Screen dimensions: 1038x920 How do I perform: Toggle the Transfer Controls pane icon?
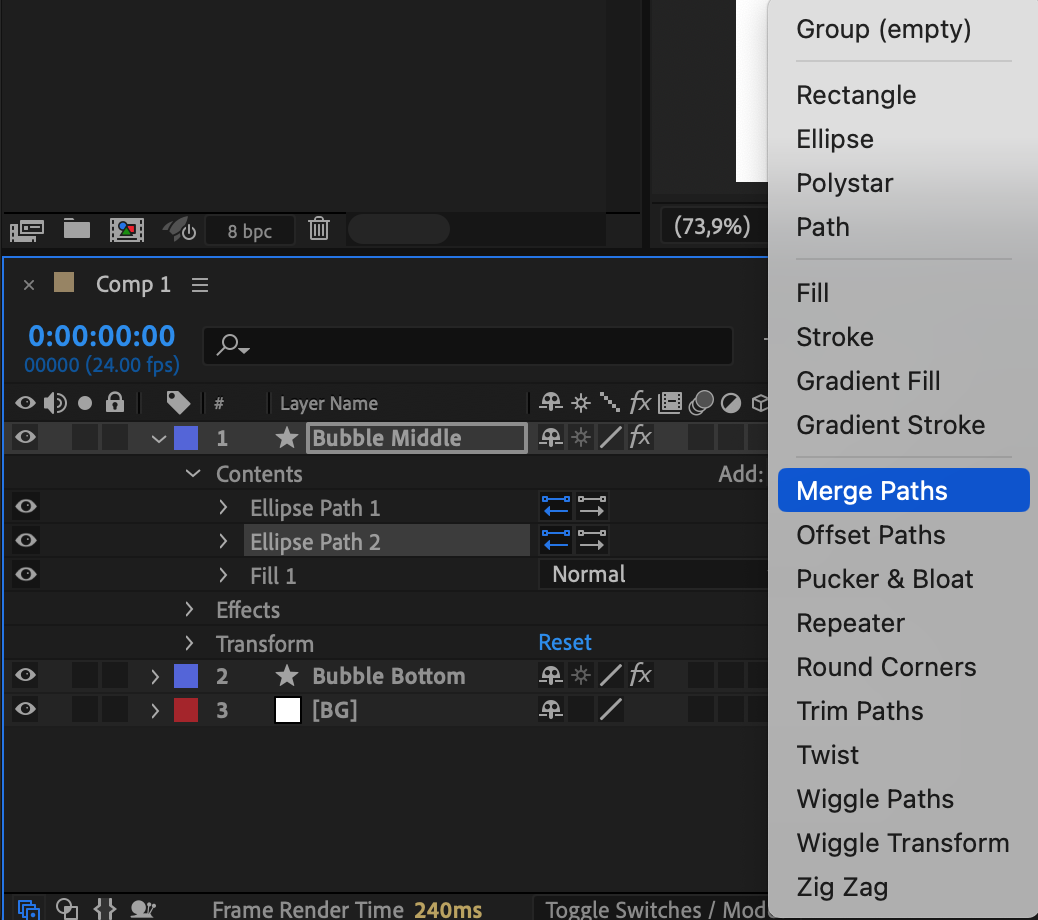pos(67,909)
